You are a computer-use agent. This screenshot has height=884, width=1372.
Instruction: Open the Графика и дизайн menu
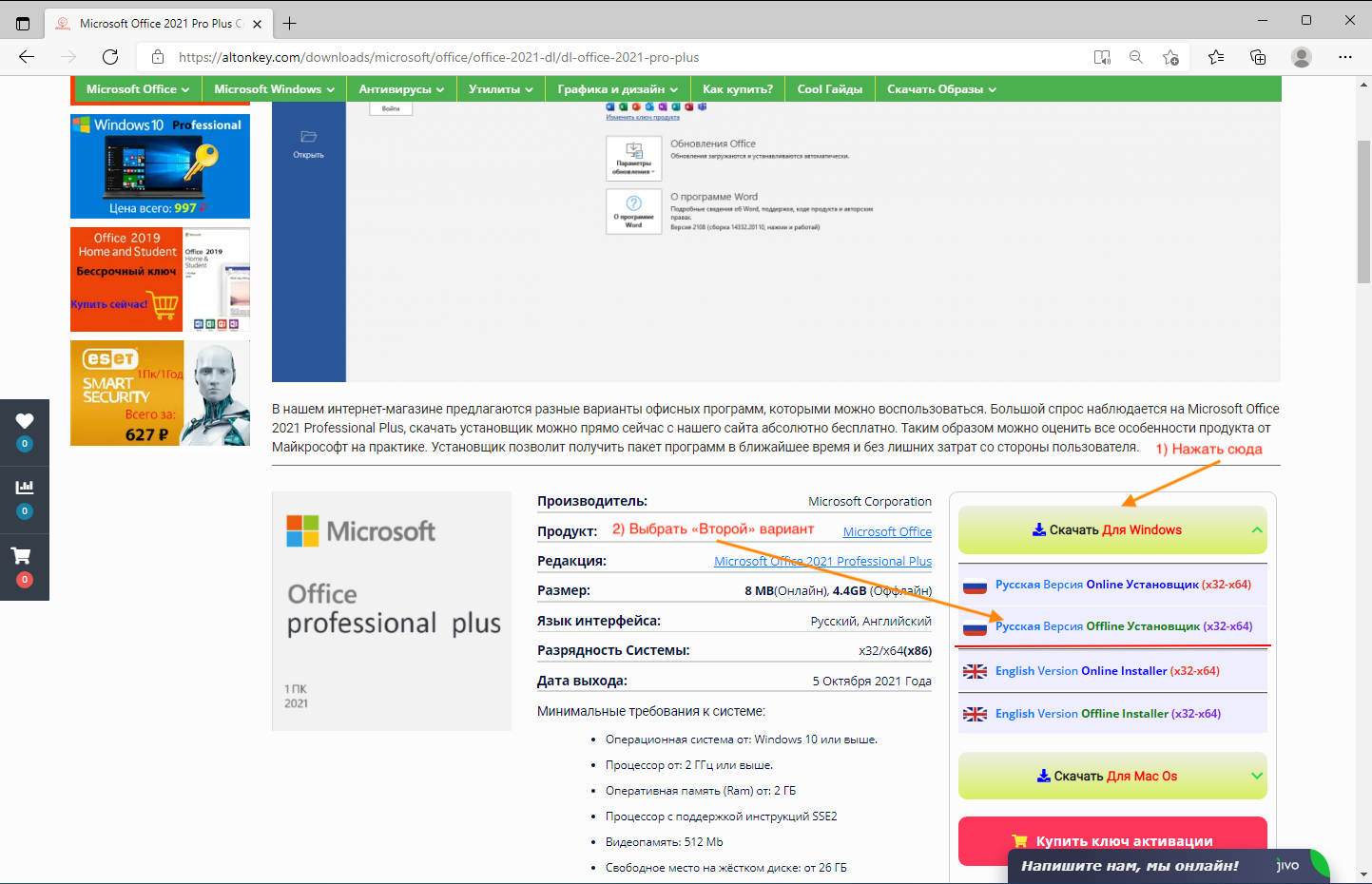618,89
